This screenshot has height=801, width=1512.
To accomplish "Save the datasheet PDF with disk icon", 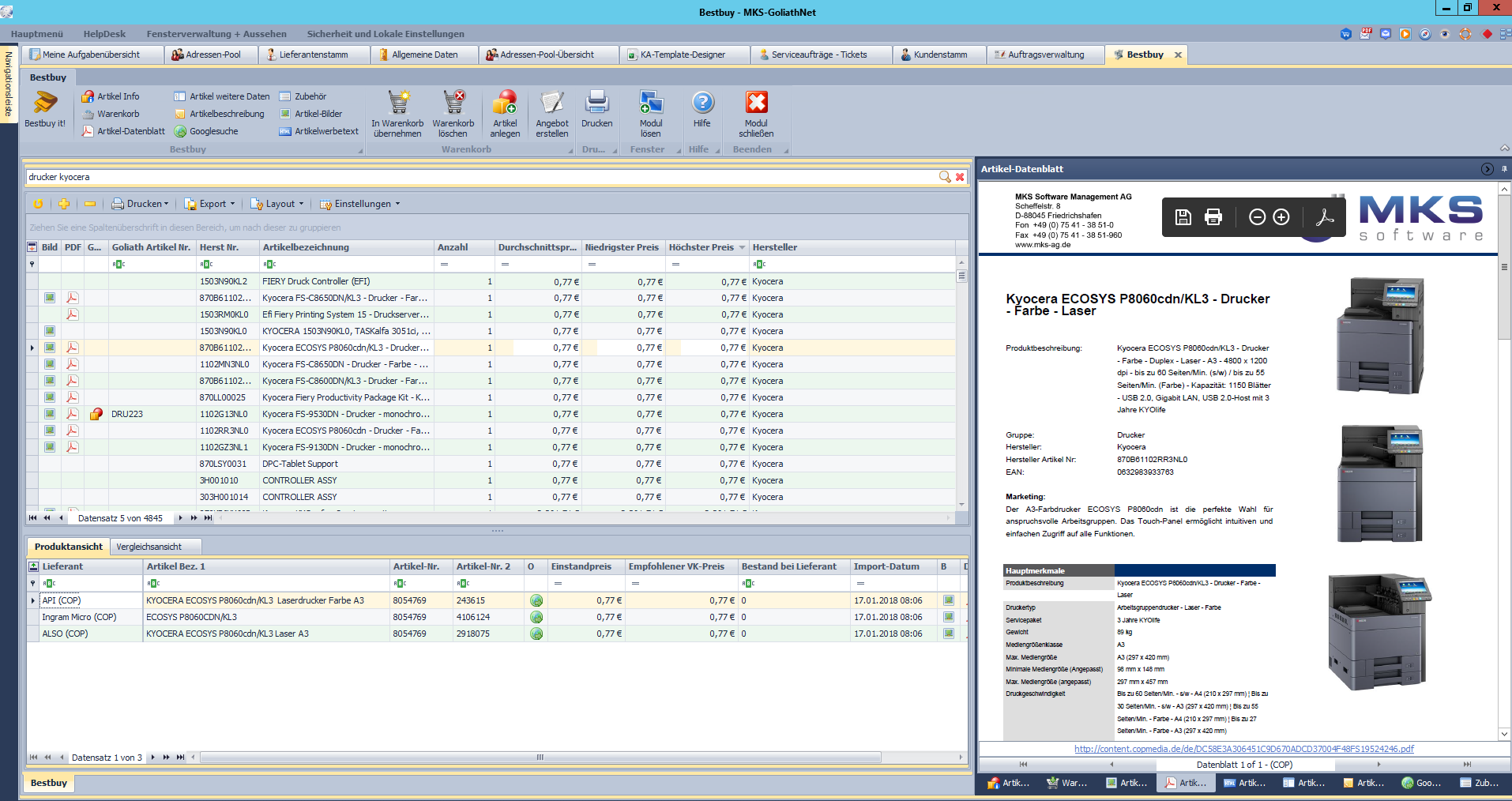I will coord(1183,217).
